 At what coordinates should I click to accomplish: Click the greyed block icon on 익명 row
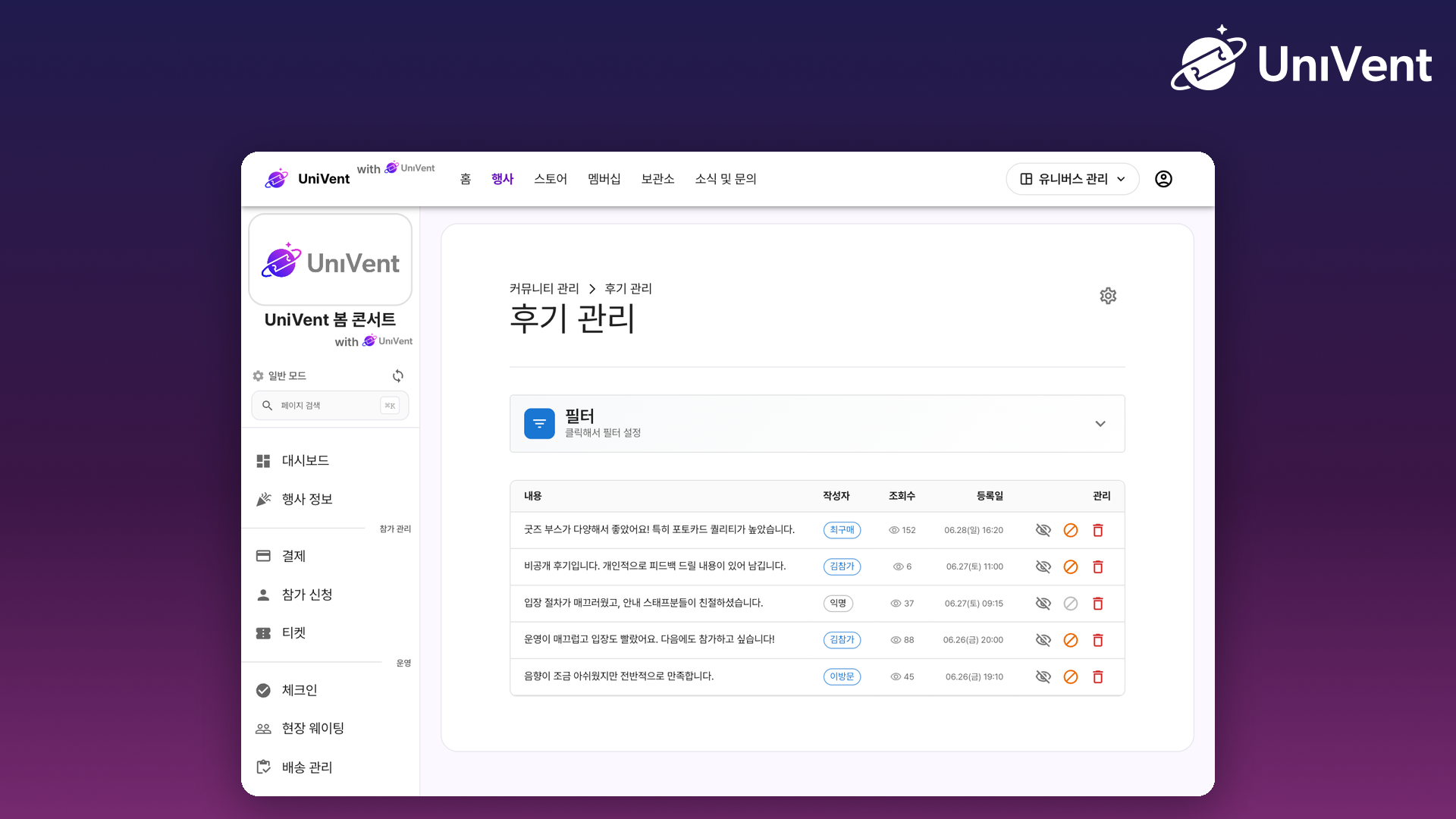point(1070,604)
